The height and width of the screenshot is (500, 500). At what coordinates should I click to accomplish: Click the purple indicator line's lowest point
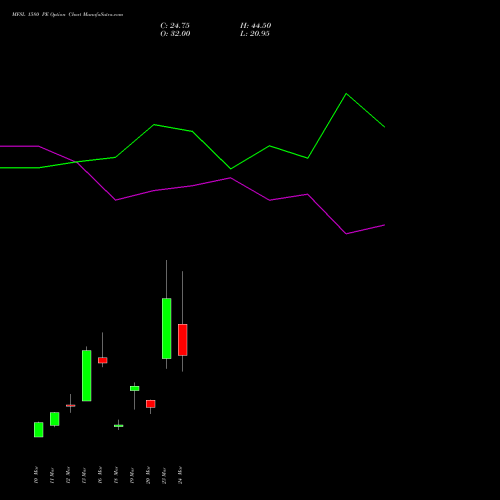[x=346, y=234]
